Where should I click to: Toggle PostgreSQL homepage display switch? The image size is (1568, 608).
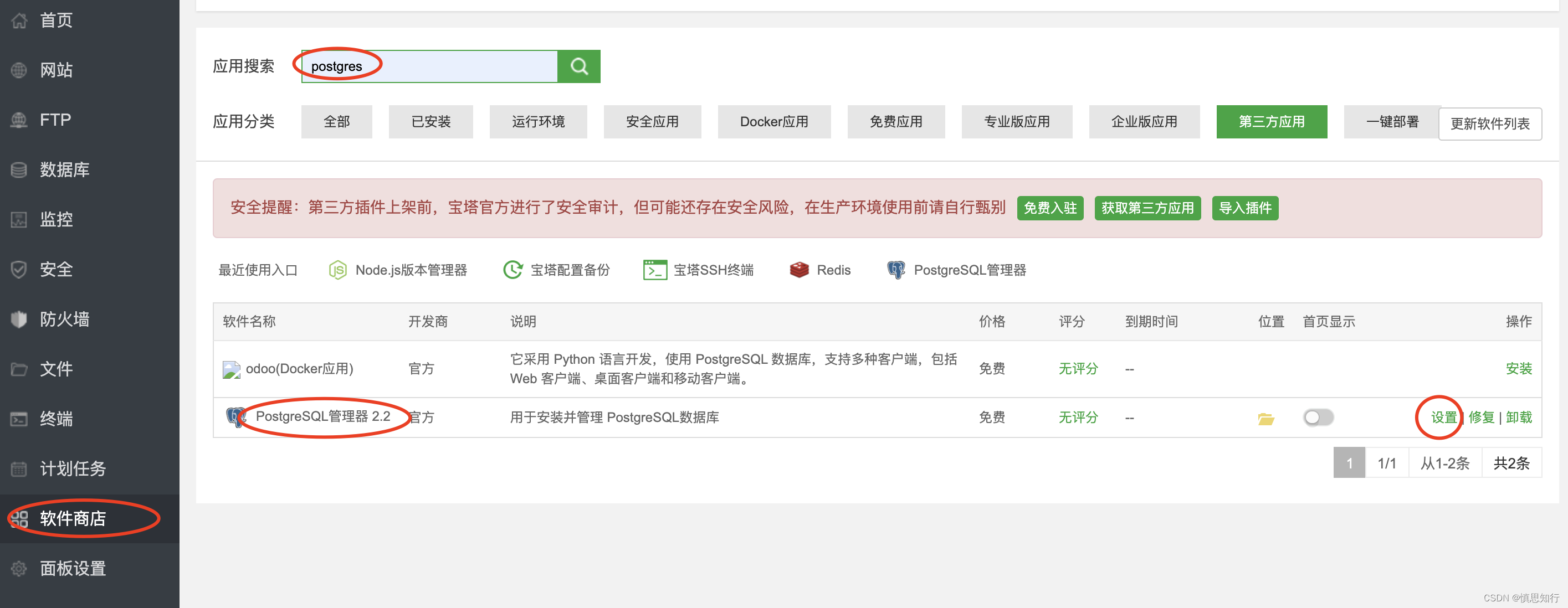click(1318, 418)
